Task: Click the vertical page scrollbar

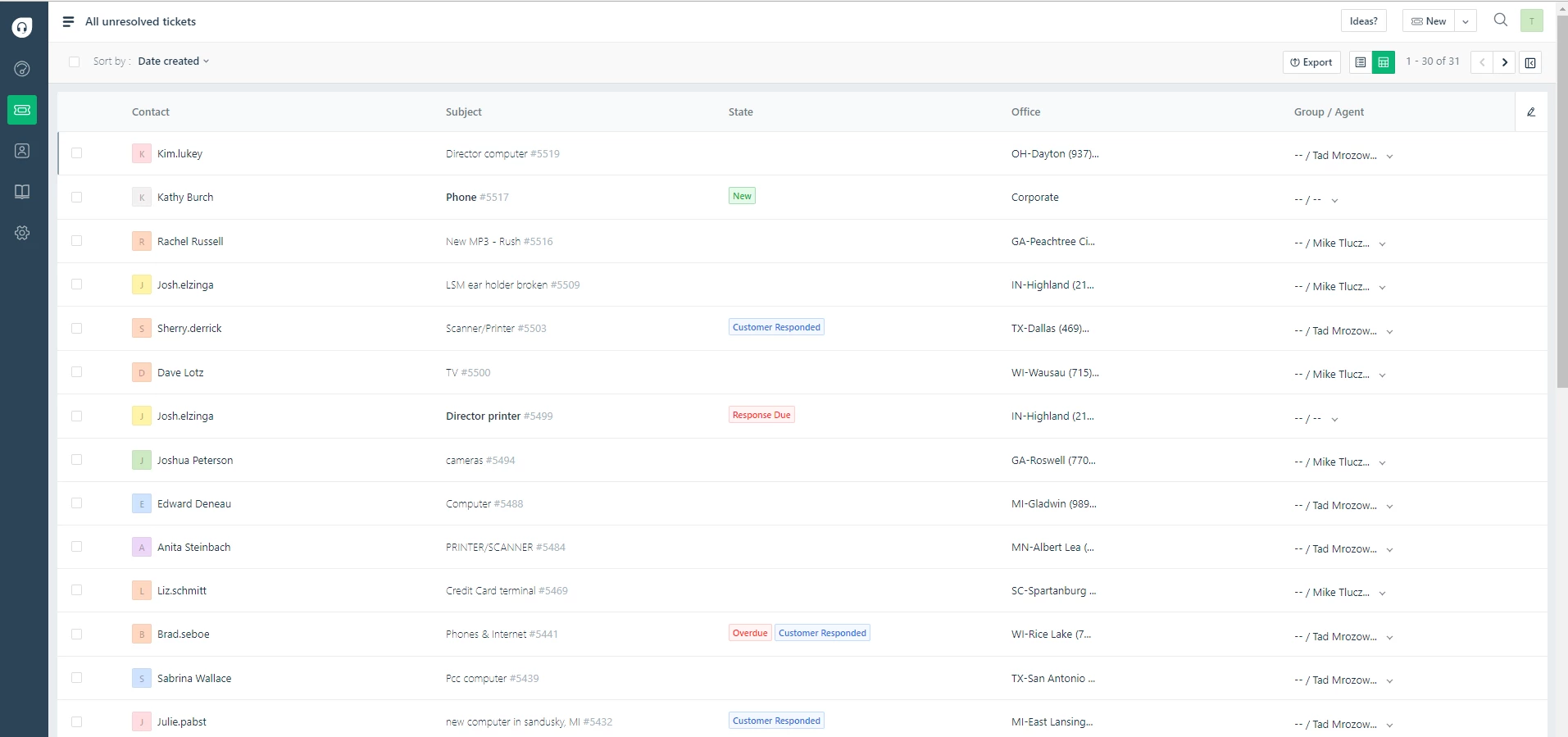Action: pos(1562,201)
